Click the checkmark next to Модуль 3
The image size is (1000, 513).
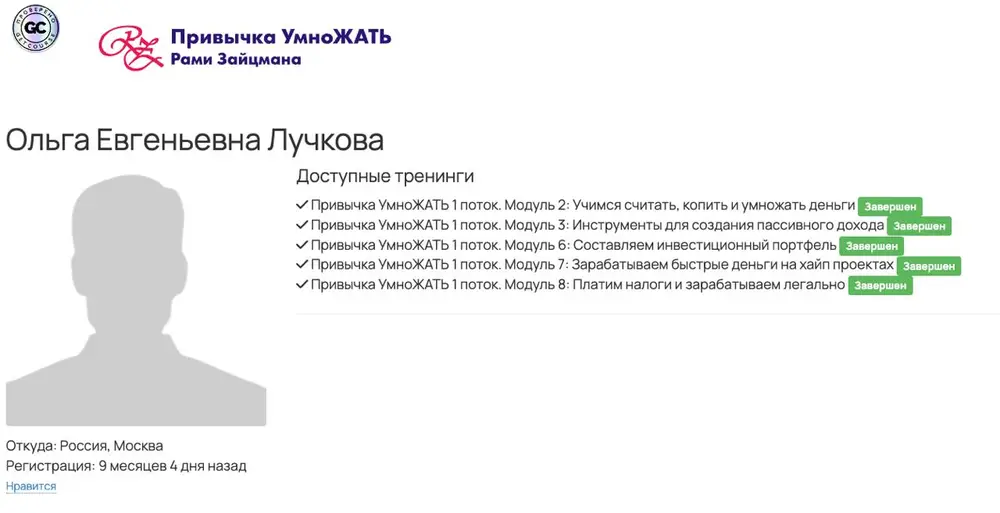point(302,225)
